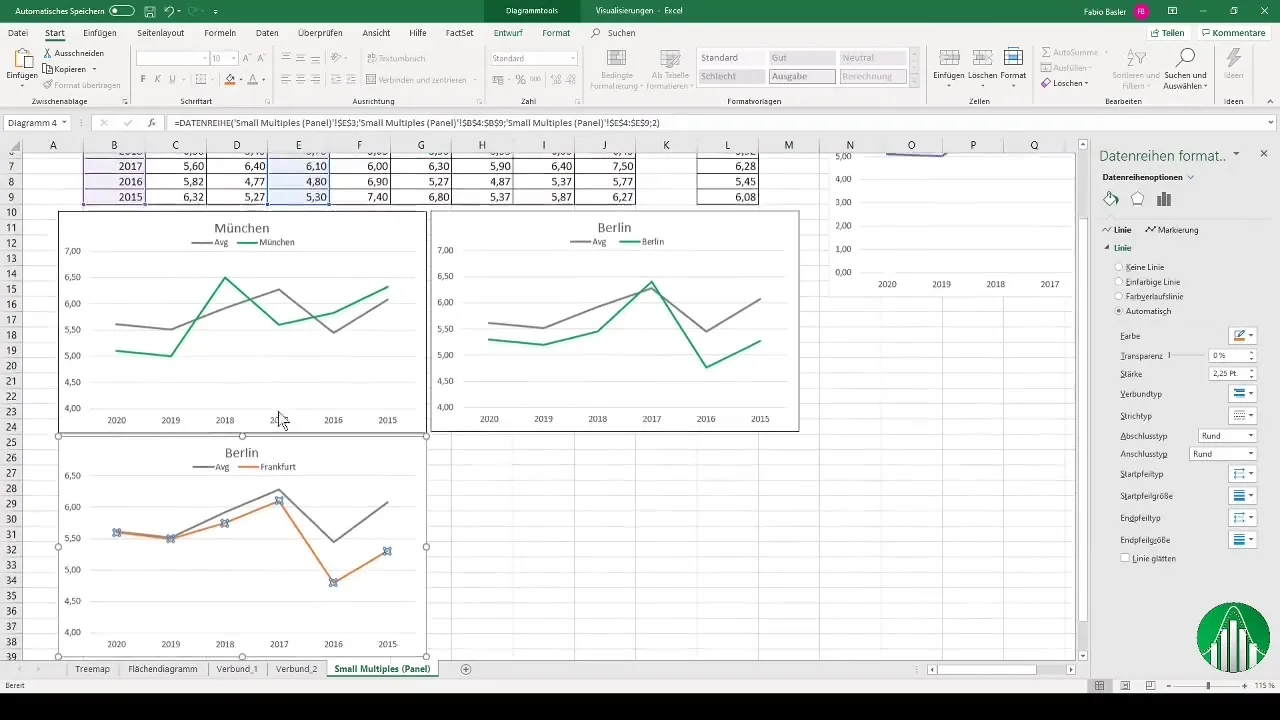Image resolution: width=1280 pixels, height=720 pixels.
Task: Open Effects pentagon icon in format pane
Action: pos(1137,199)
